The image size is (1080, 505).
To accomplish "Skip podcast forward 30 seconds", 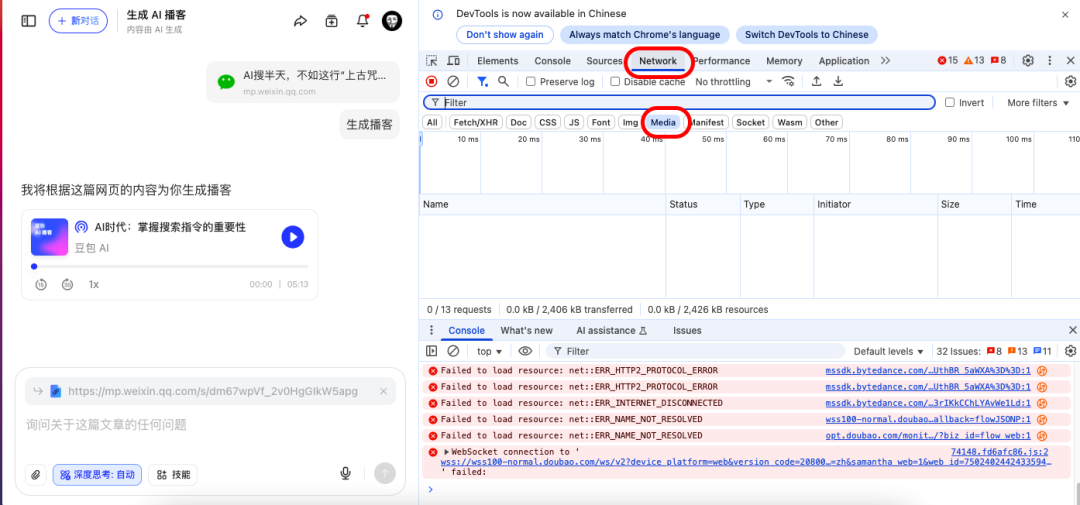I will 68,285.
